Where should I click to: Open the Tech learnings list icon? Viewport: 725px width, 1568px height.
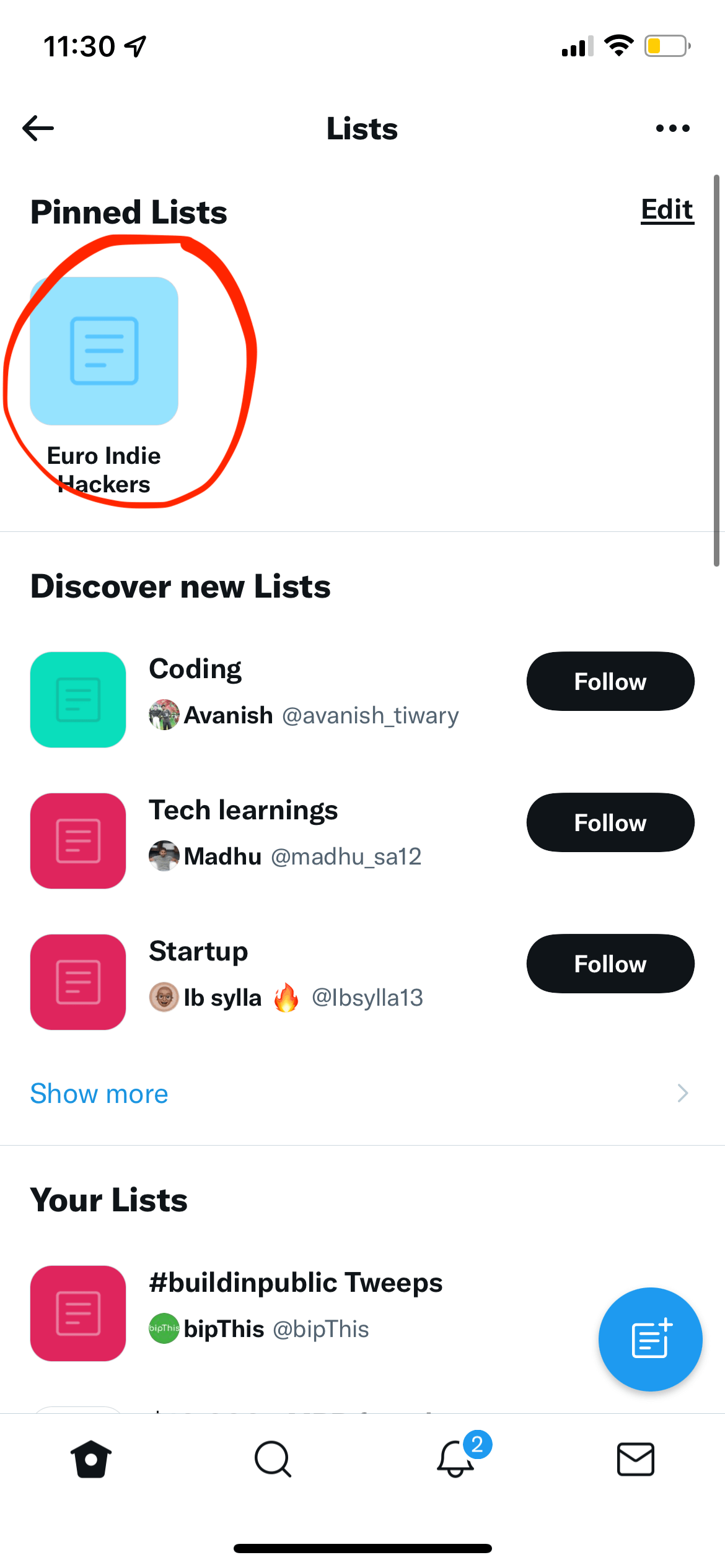coord(78,841)
